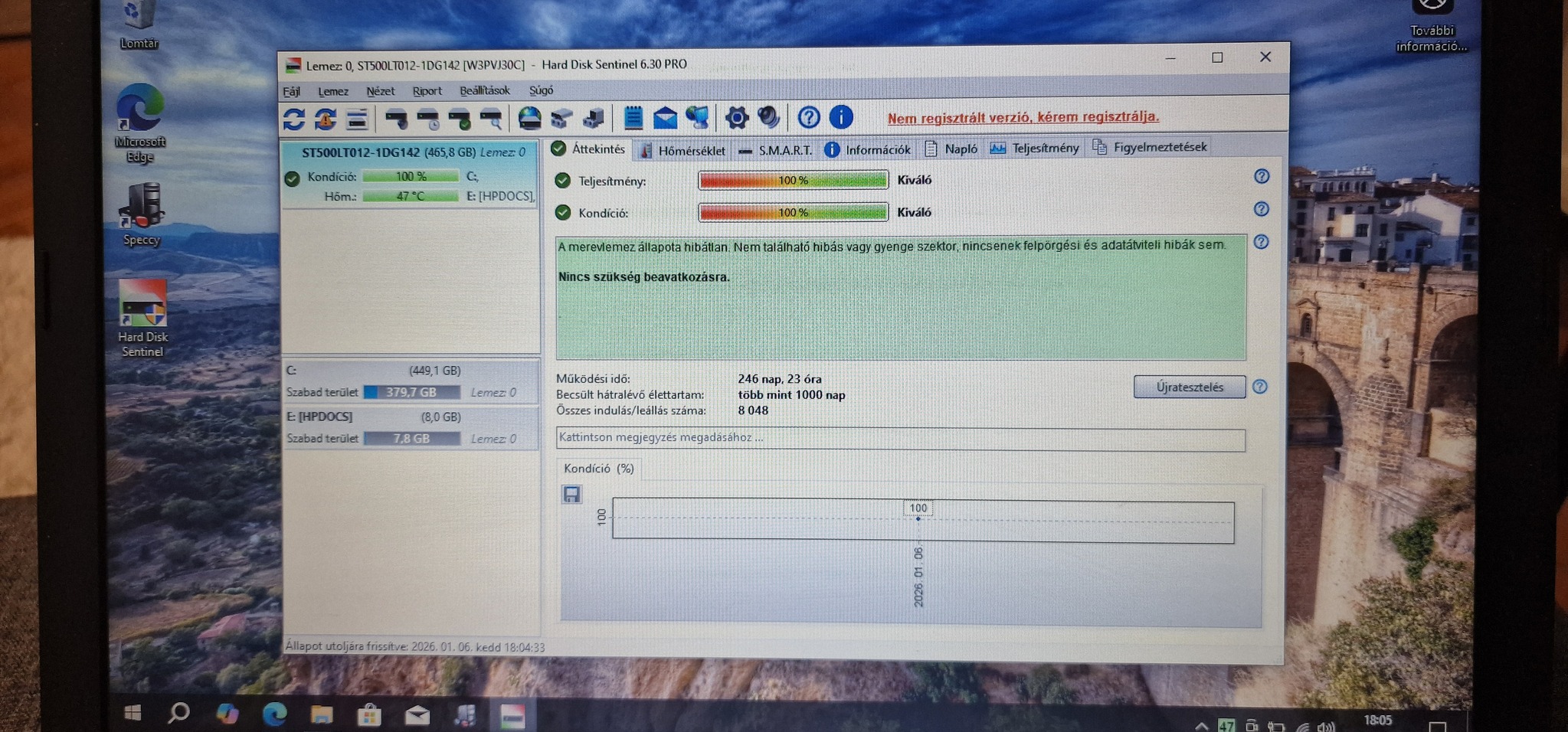Click the help icon next to Újratesztelés

click(x=1260, y=387)
